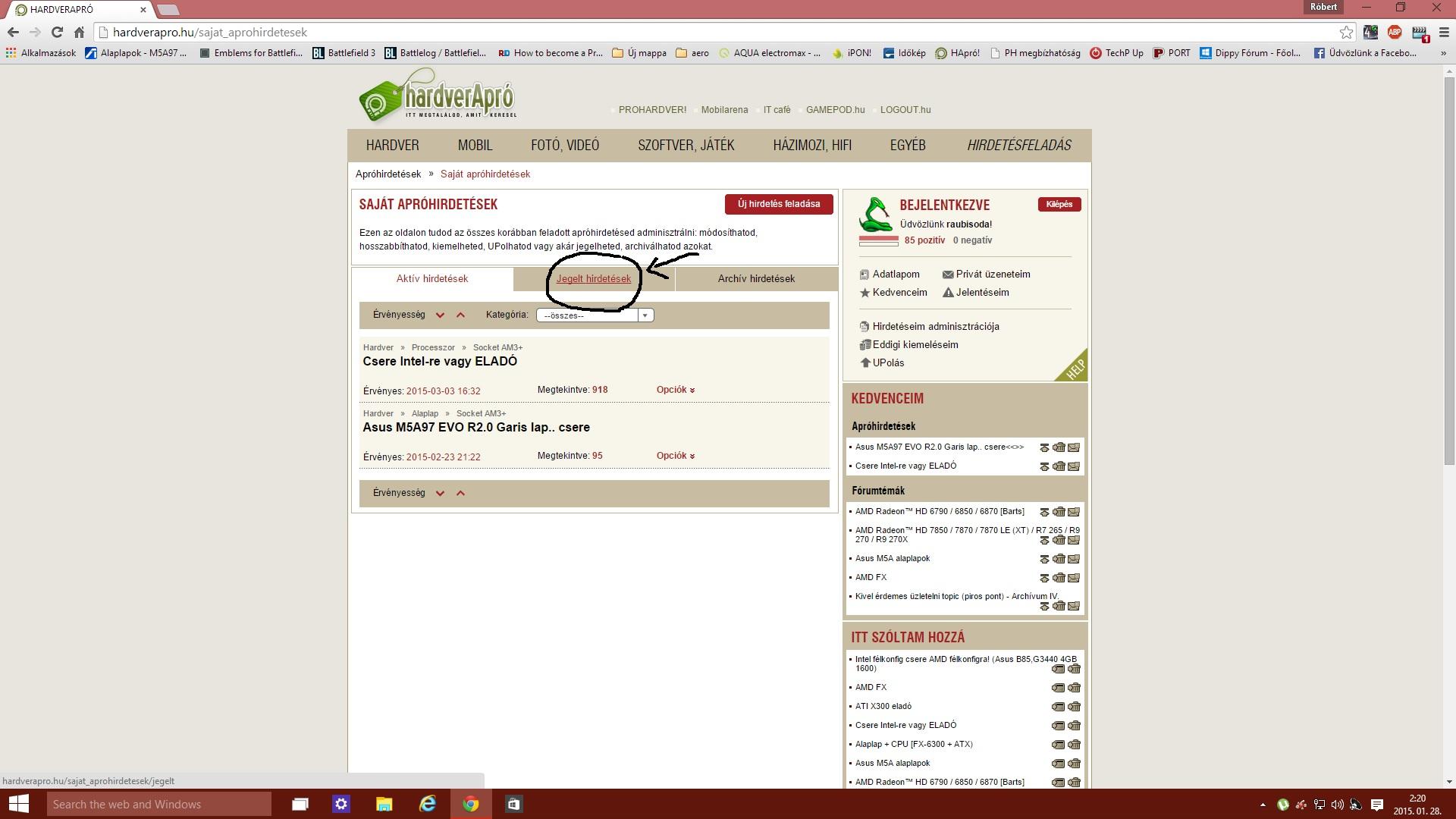This screenshot has height=819, width=1456.
Task: Click move-to-top arrow icon for Csere Intel-re favorite
Action: click(1044, 466)
